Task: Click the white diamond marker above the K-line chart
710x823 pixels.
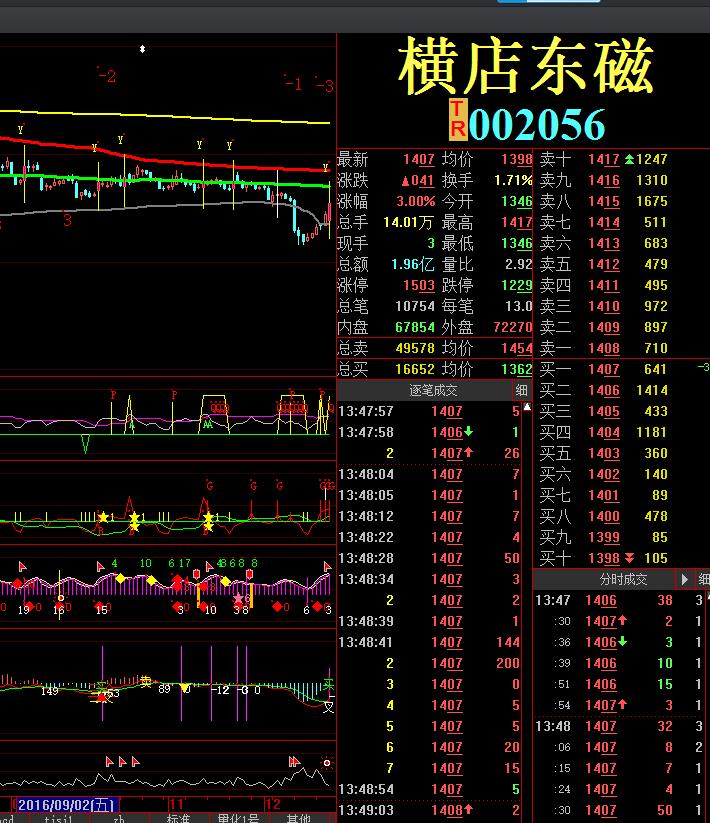Action: coord(142,49)
